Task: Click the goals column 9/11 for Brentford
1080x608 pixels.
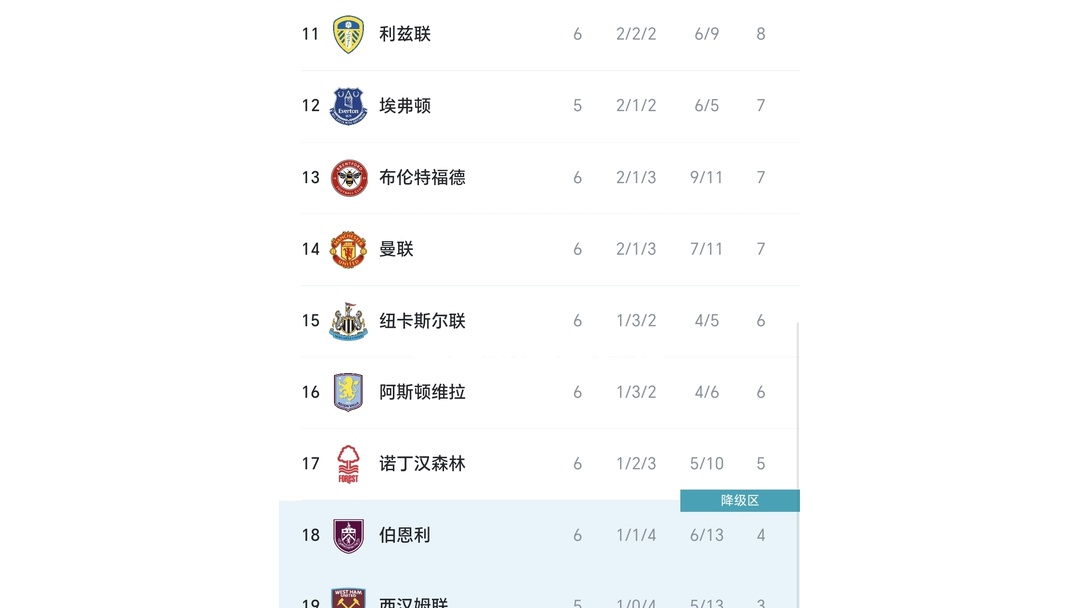Action: [x=707, y=177]
